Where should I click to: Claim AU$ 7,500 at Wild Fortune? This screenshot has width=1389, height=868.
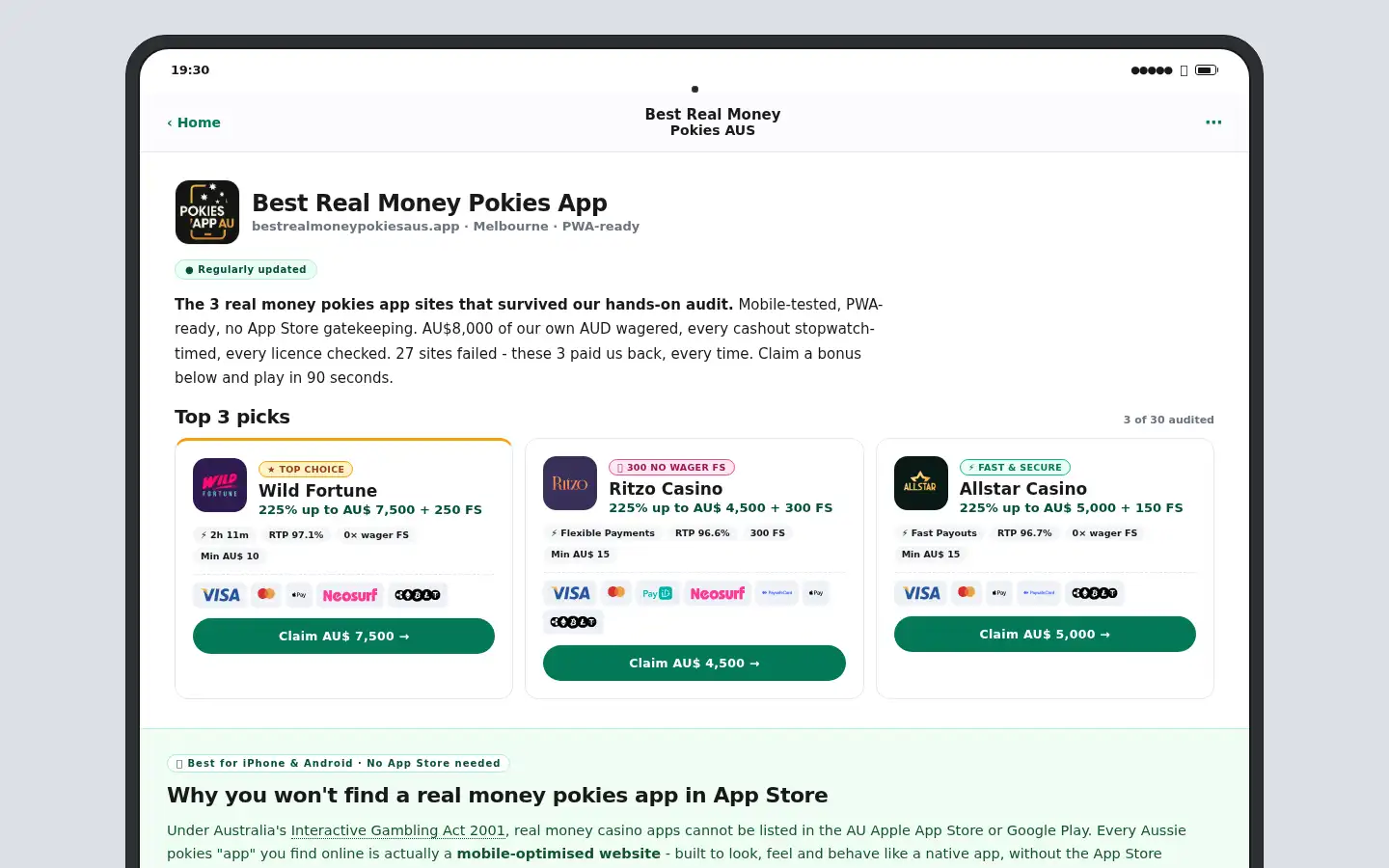[x=343, y=637]
